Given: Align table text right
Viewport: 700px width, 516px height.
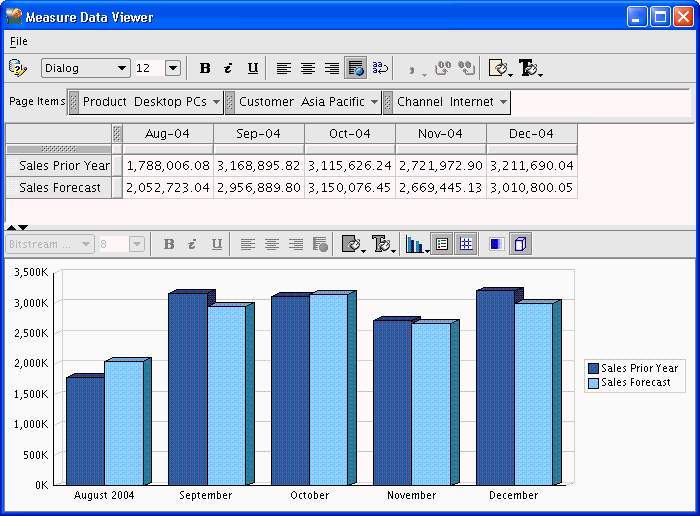Looking at the screenshot, I should [x=332, y=68].
